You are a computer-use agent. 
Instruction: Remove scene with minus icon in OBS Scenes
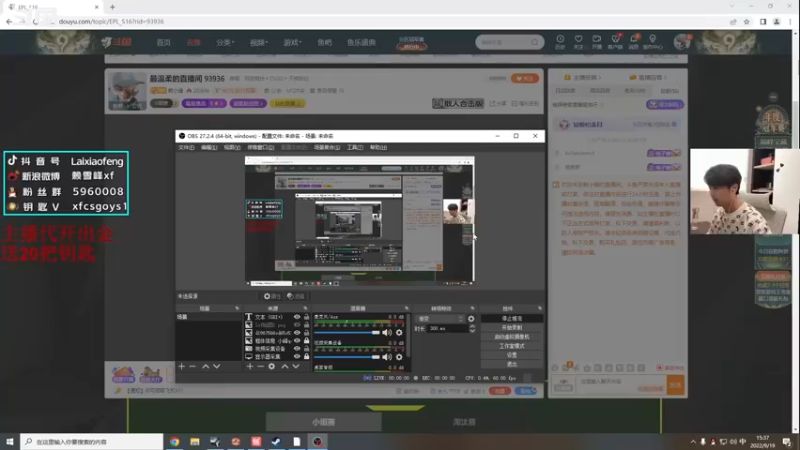tap(192, 366)
